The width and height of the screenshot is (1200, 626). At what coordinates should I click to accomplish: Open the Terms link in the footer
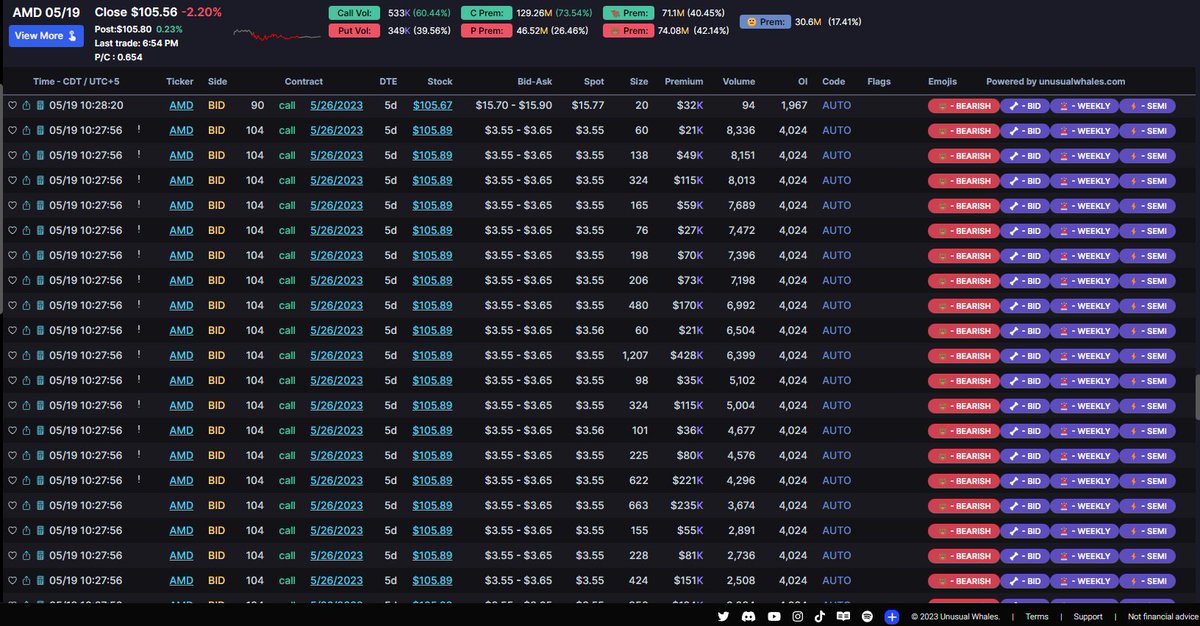coord(1037,617)
